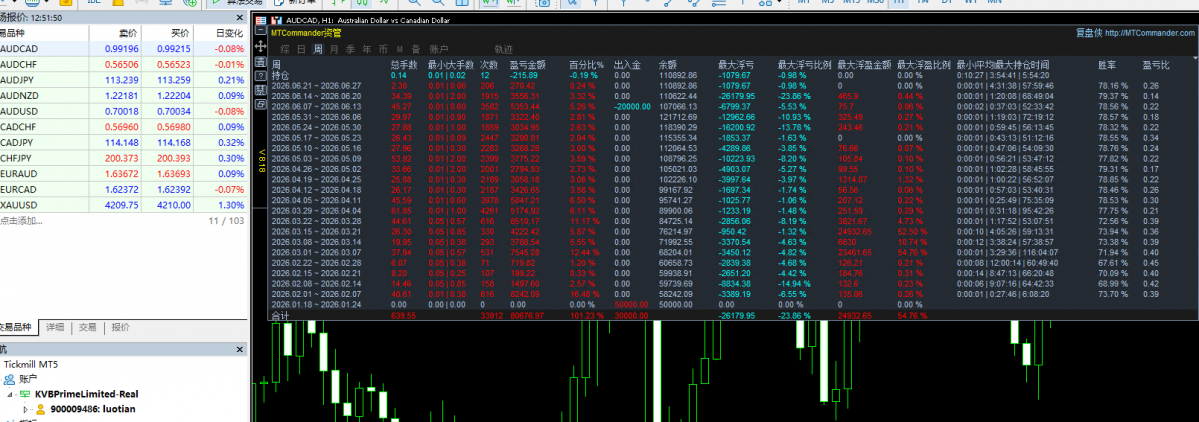Open the 币 symbol tab

click(x=383, y=50)
